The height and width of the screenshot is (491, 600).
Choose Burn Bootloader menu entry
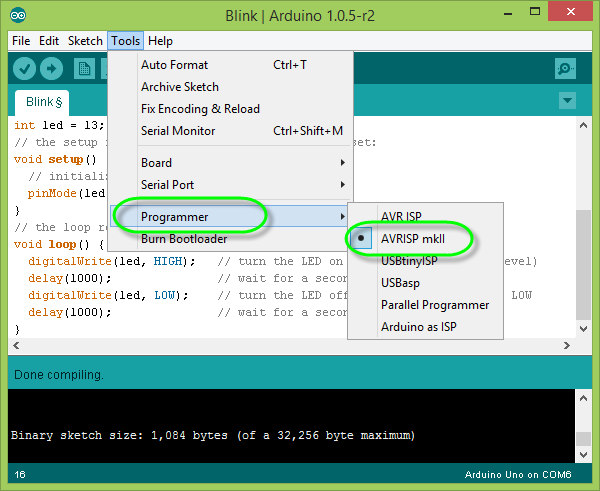230,239
